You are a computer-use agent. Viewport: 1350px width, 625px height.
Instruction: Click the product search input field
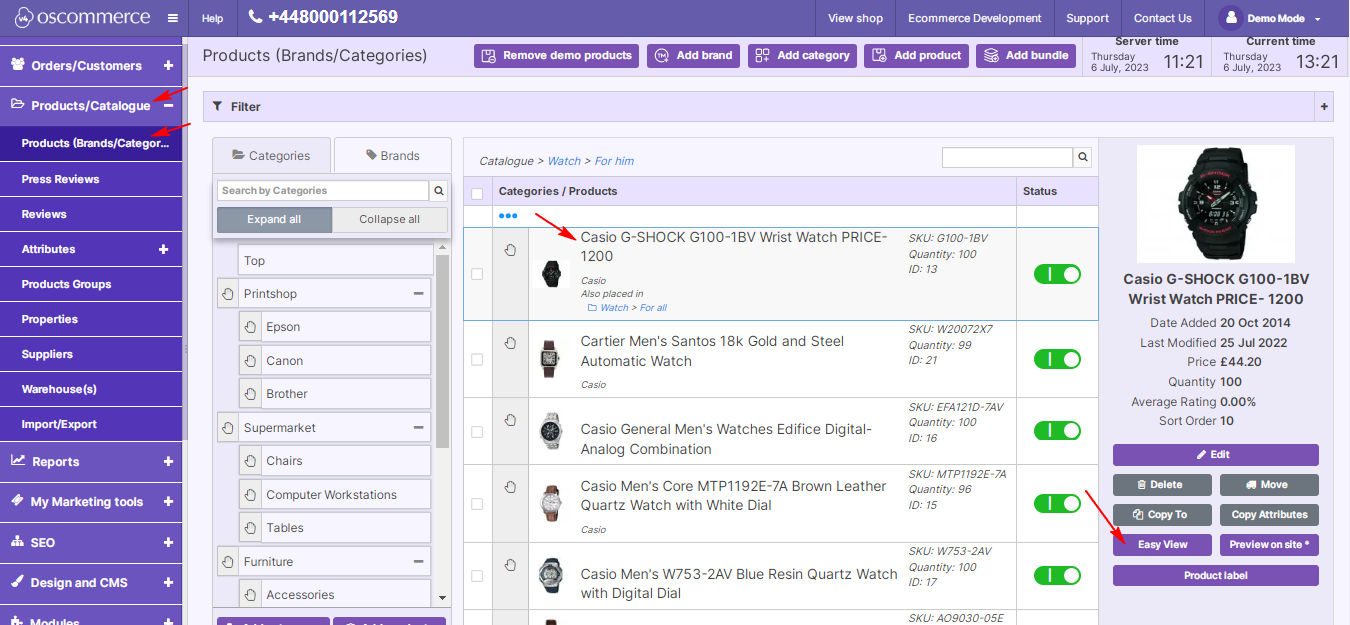1007,157
